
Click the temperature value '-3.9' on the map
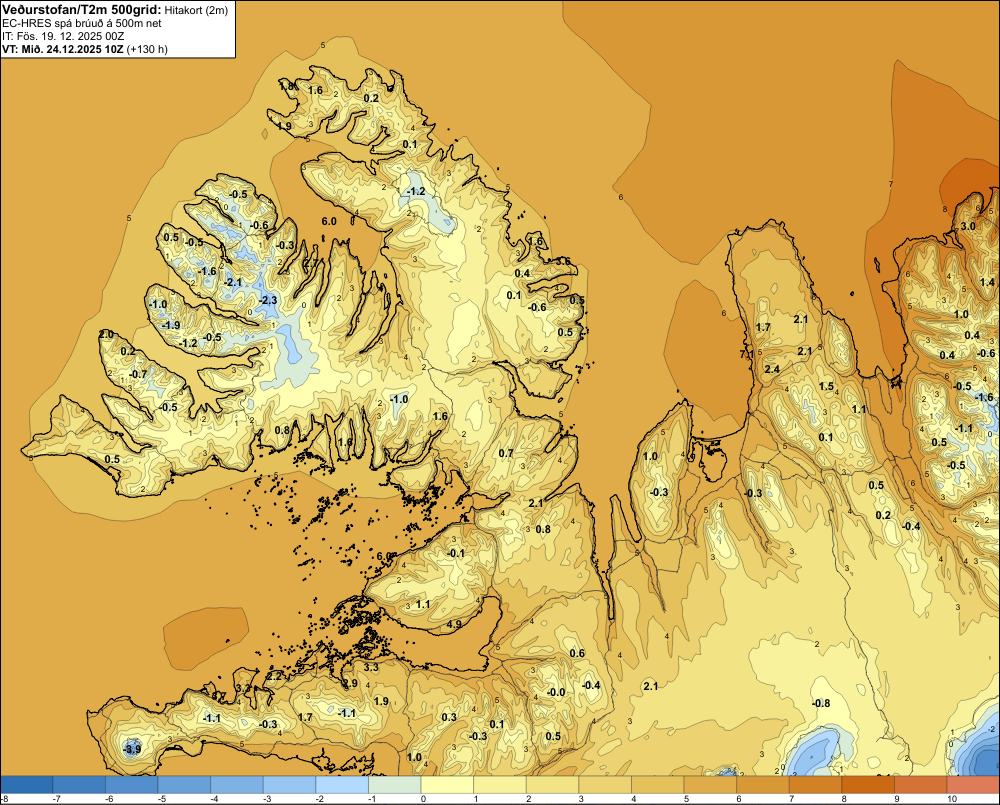pyautogui.click(x=132, y=749)
